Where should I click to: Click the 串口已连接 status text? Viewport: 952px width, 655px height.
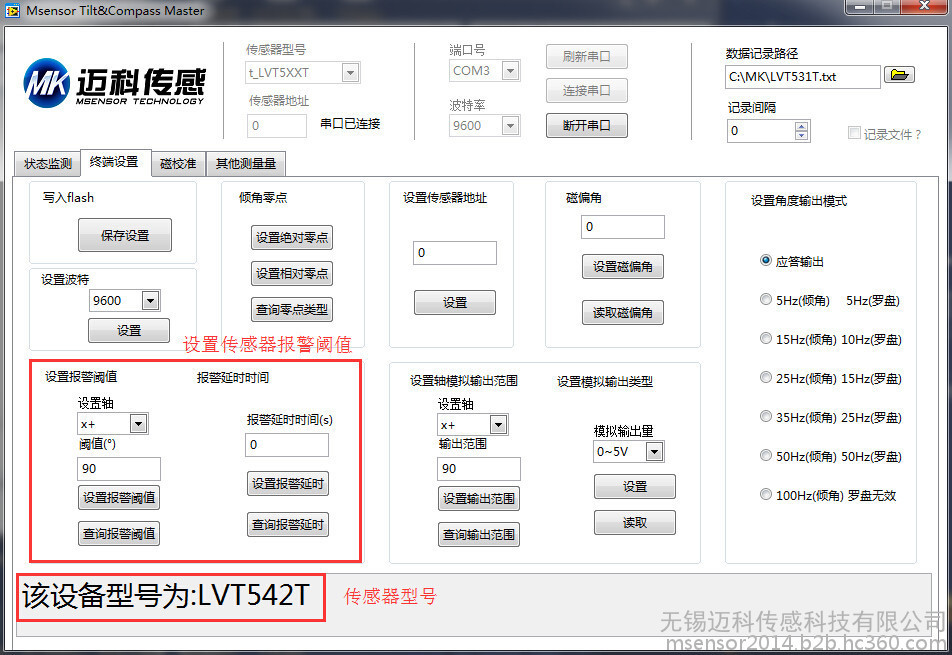pyautogui.click(x=350, y=123)
